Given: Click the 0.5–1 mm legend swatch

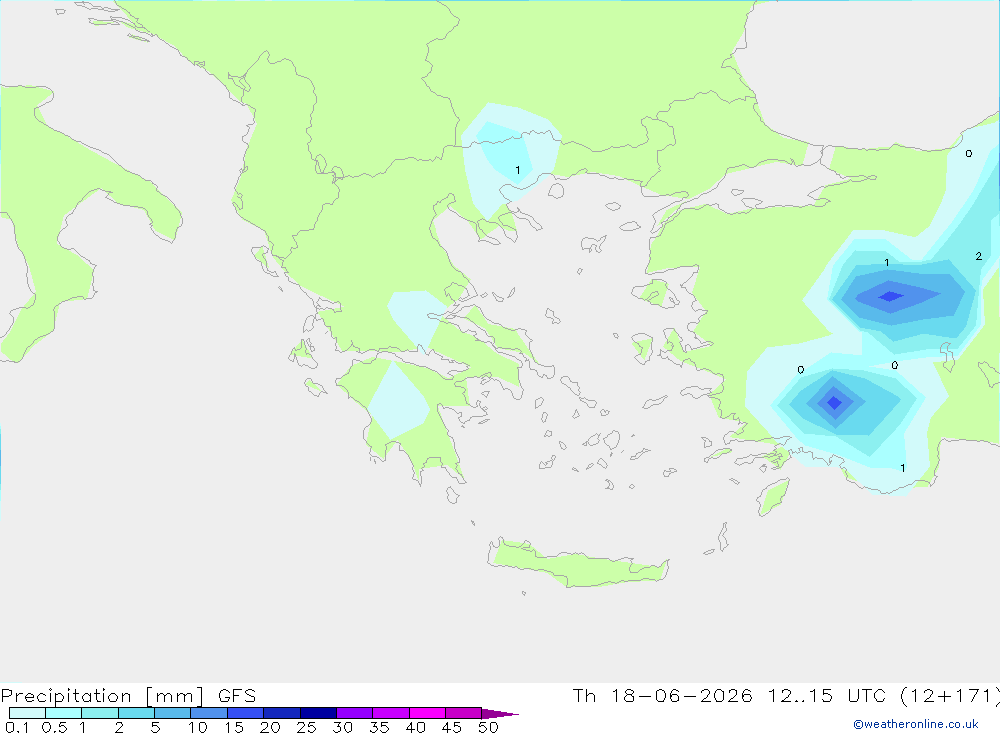Looking at the screenshot, I should click(x=64, y=713).
